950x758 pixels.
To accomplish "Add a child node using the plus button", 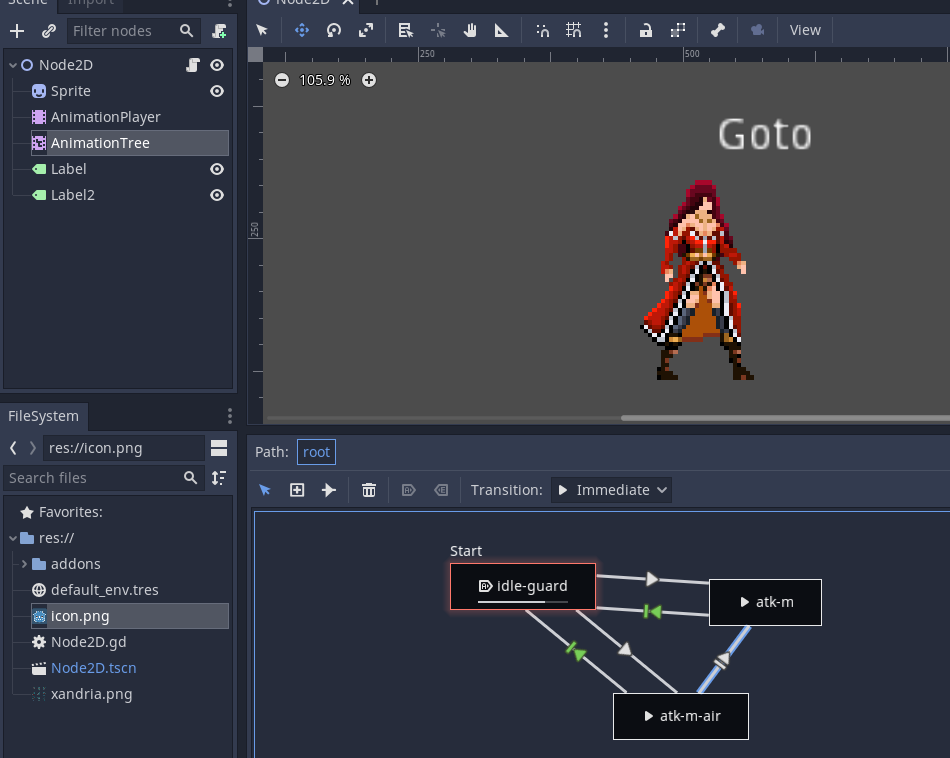I will pos(16,31).
